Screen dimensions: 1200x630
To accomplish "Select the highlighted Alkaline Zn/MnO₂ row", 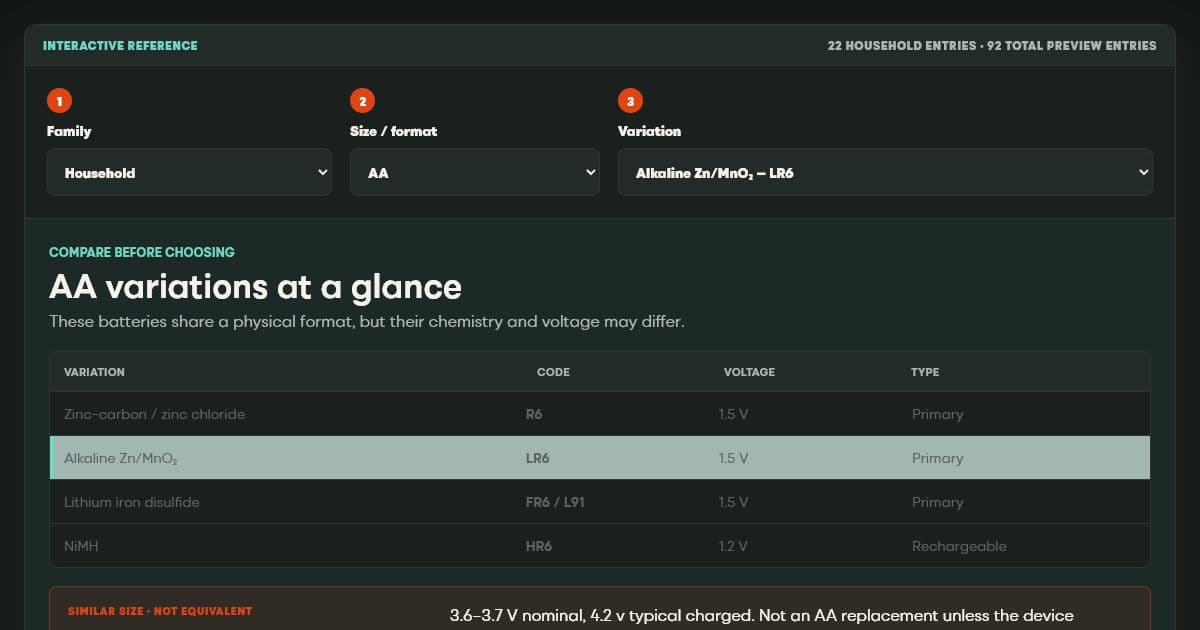I will [x=600, y=458].
